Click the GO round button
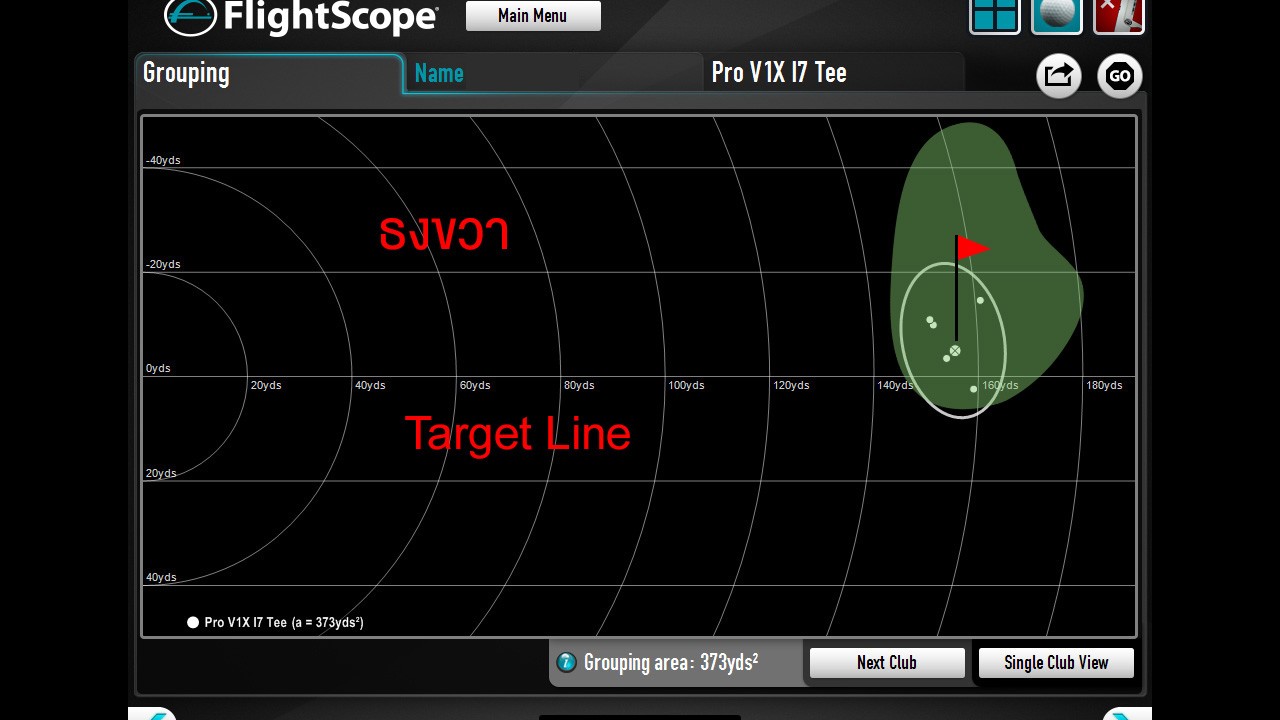The width and height of the screenshot is (1280, 720). pyautogui.click(x=1120, y=76)
